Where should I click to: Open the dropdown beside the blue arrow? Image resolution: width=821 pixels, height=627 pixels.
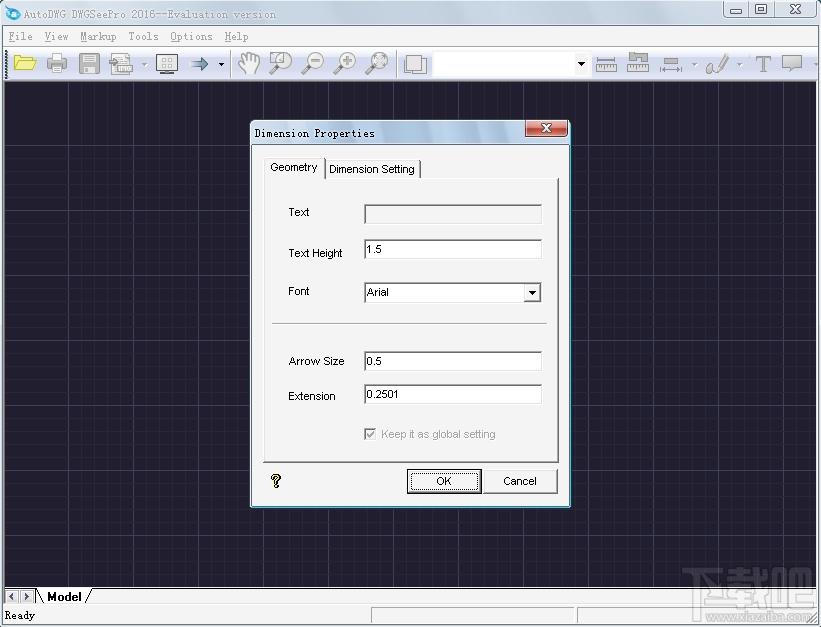pos(221,64)
